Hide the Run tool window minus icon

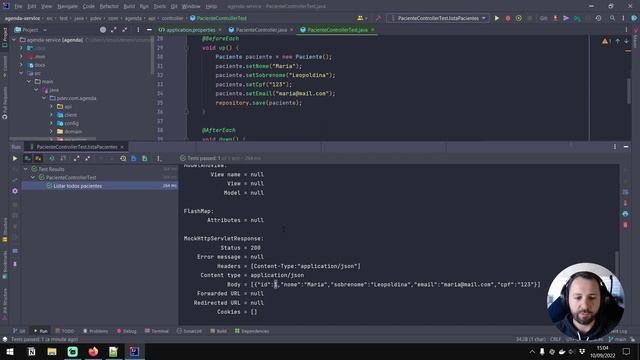click(626, 147)
